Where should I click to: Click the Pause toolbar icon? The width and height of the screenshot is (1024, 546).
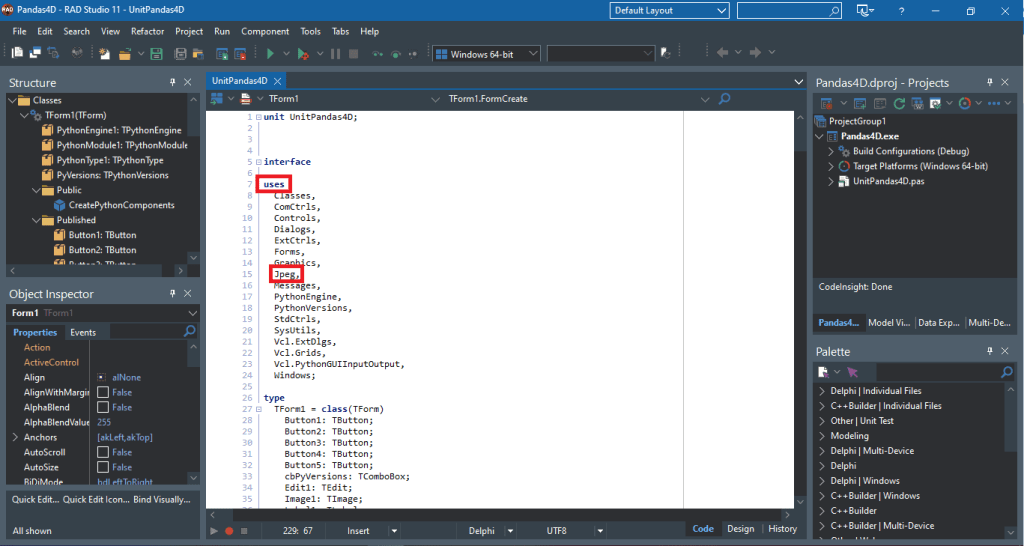point(336,54)
